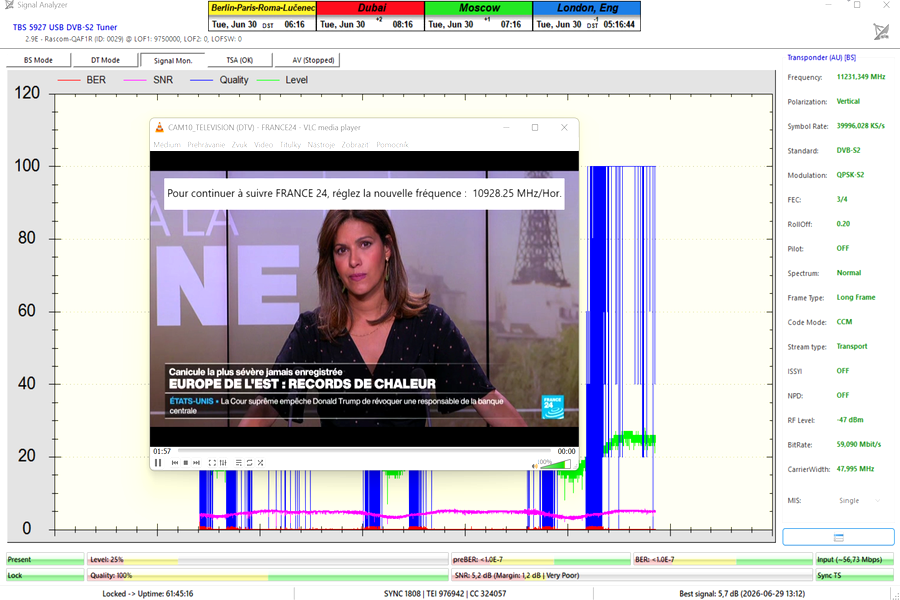Mute VLC audio via speaker icon
This screenshot has height=600, width=900.
point(535,466)
